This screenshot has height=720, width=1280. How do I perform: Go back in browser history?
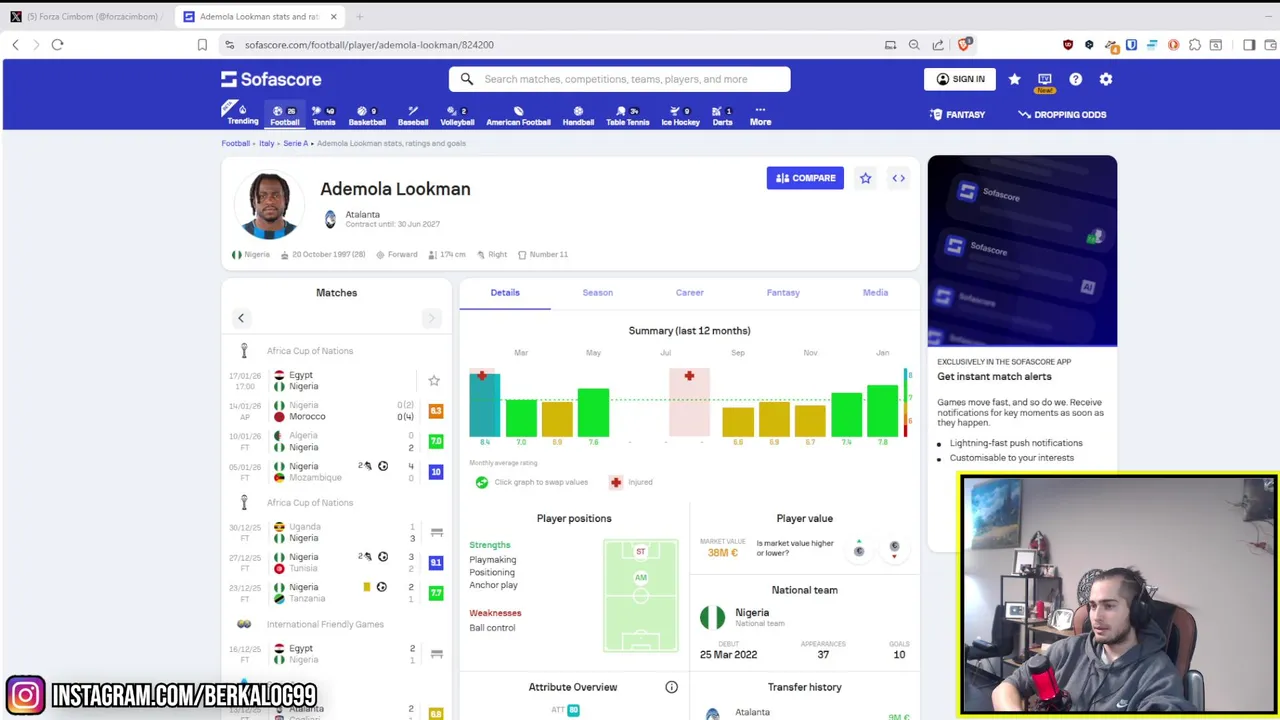pyautogui.click(x=15, y=45)
